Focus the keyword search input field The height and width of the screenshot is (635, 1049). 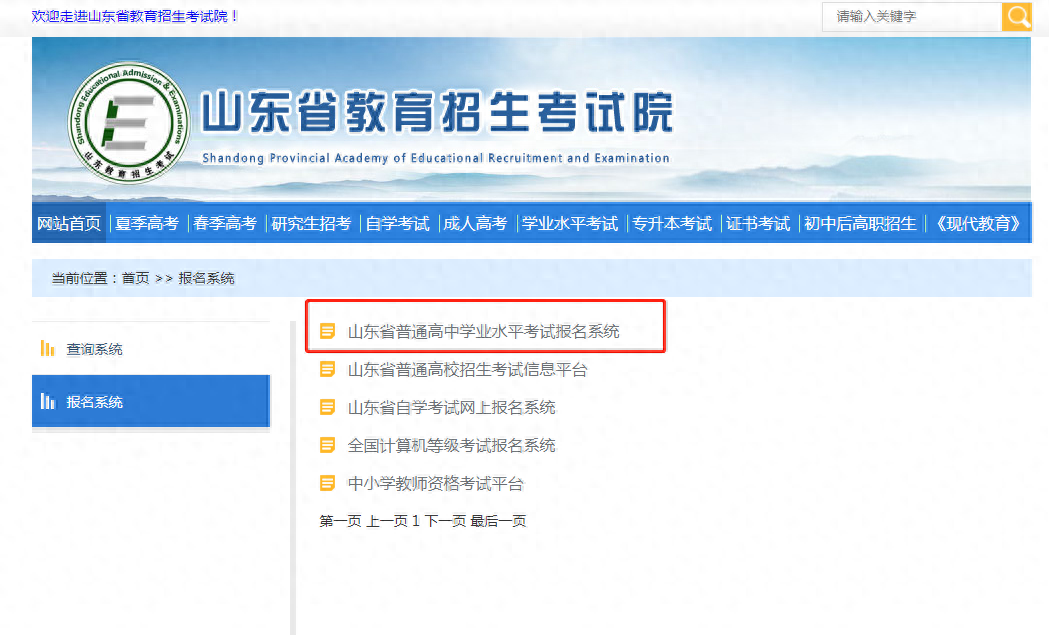912,17
